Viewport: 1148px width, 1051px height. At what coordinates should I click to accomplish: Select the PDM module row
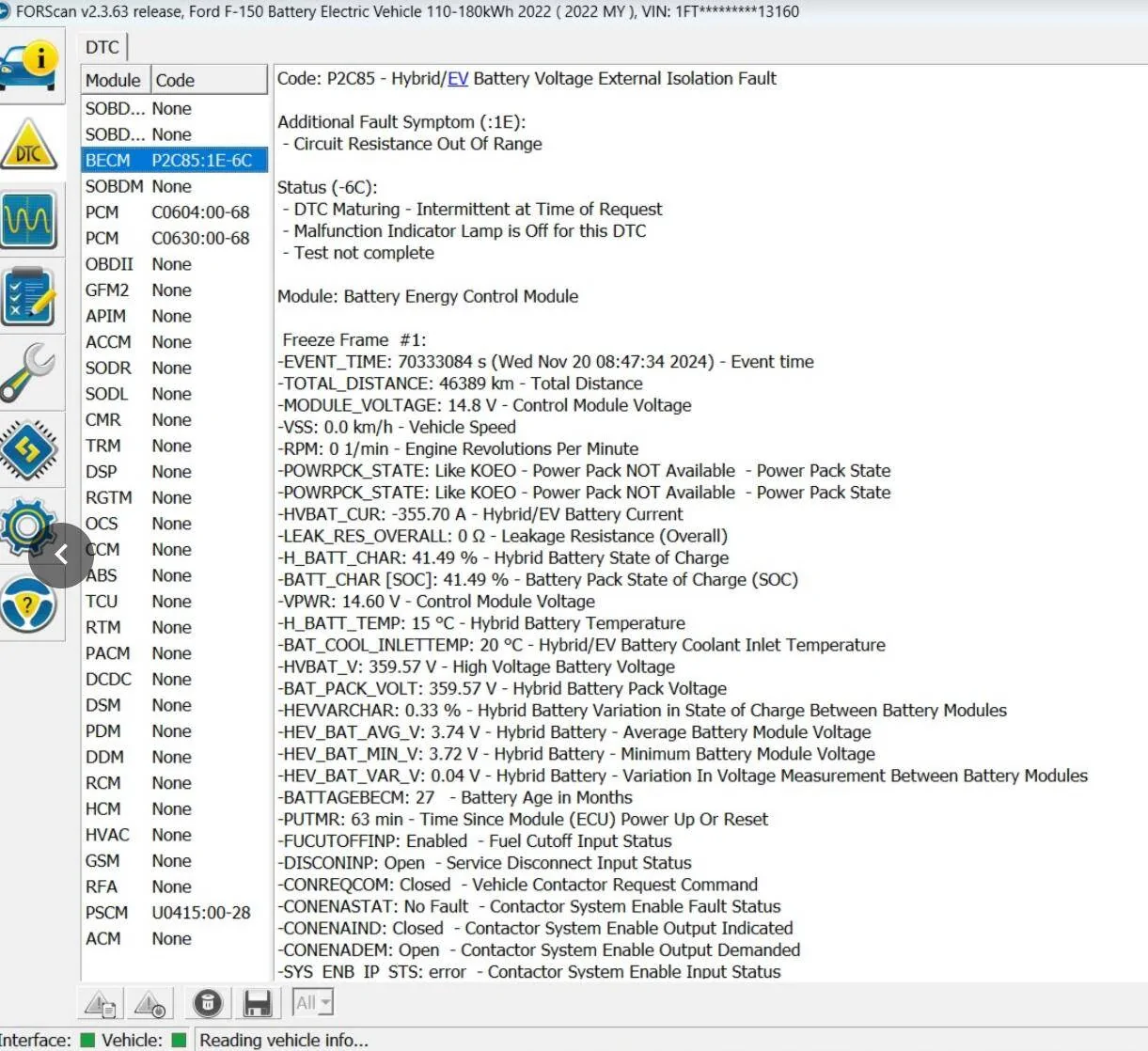coord(175,730)
